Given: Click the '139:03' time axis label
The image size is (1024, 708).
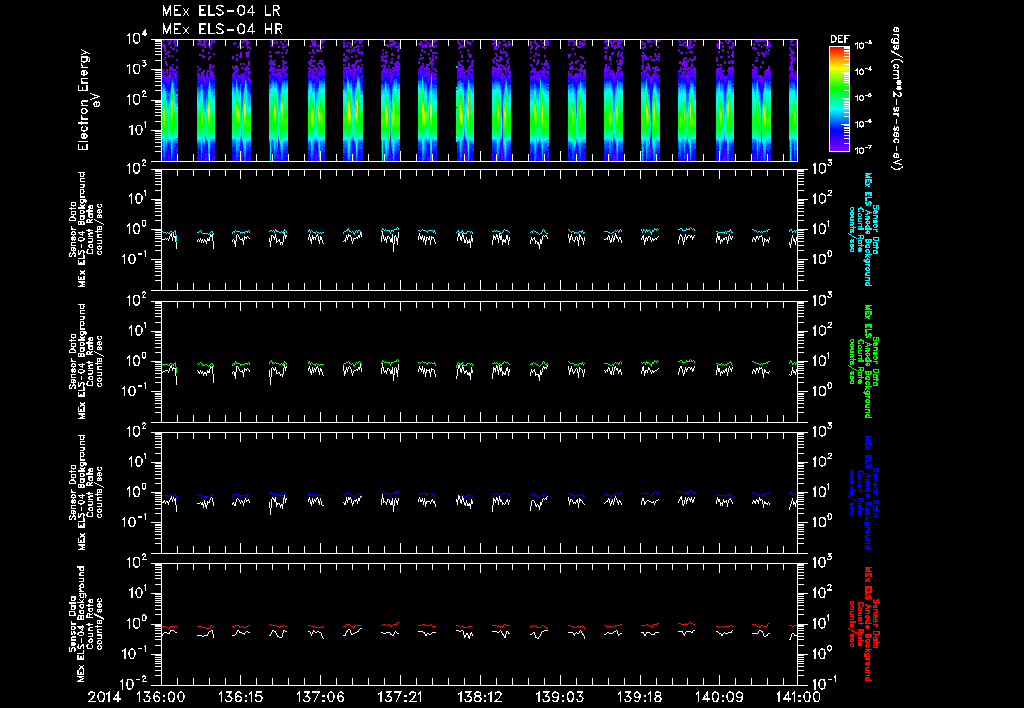Looking at the screenshot, I should click(558, 698).
